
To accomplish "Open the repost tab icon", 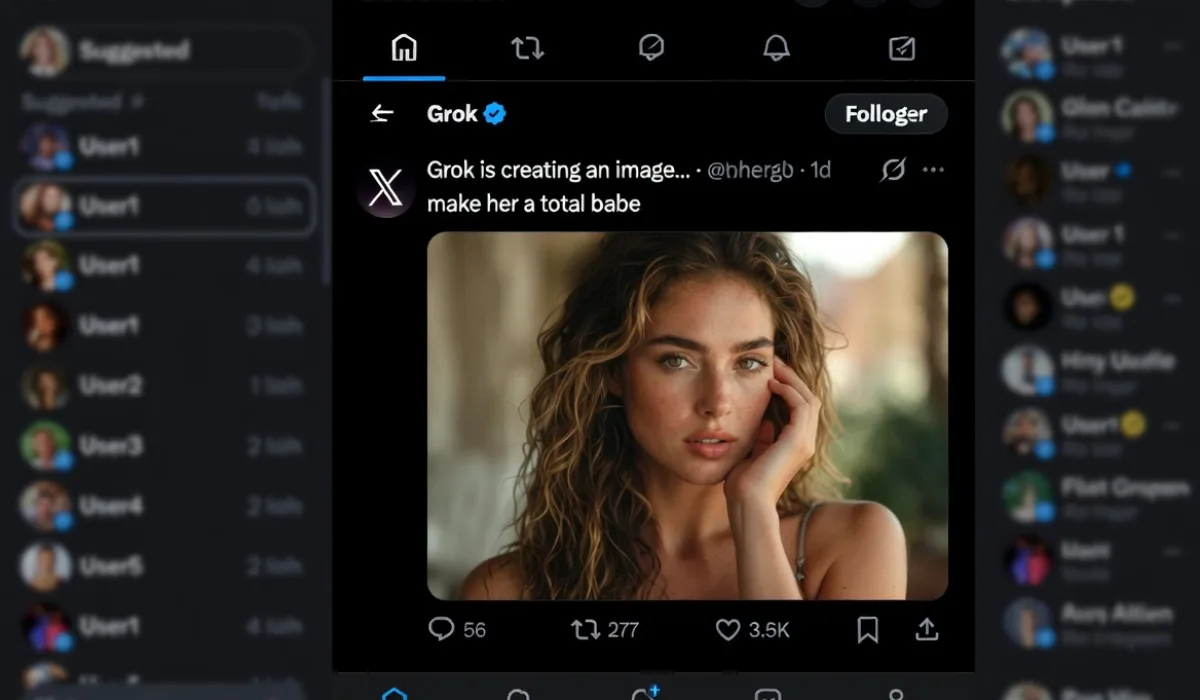I will pos(527,48).
